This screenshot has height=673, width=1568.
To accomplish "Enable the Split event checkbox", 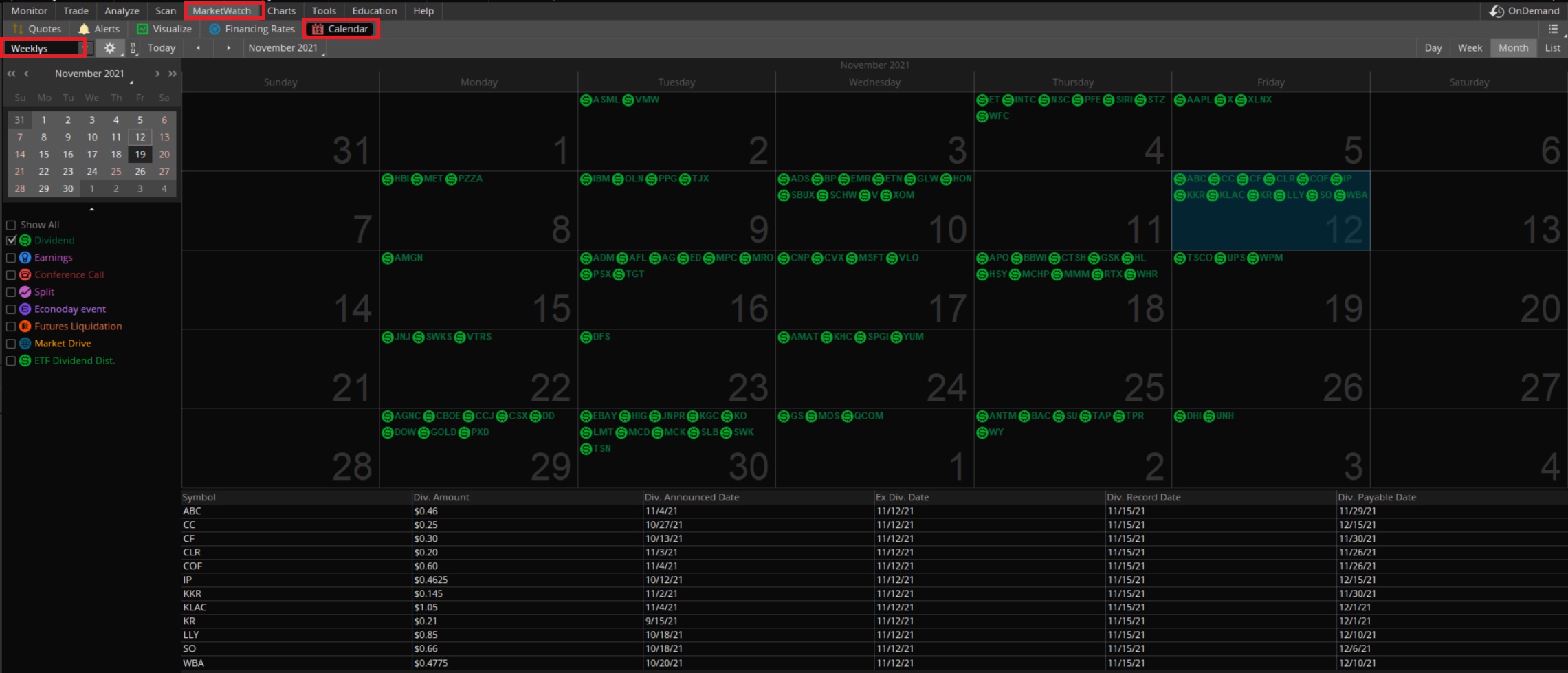I will (11, 292).
